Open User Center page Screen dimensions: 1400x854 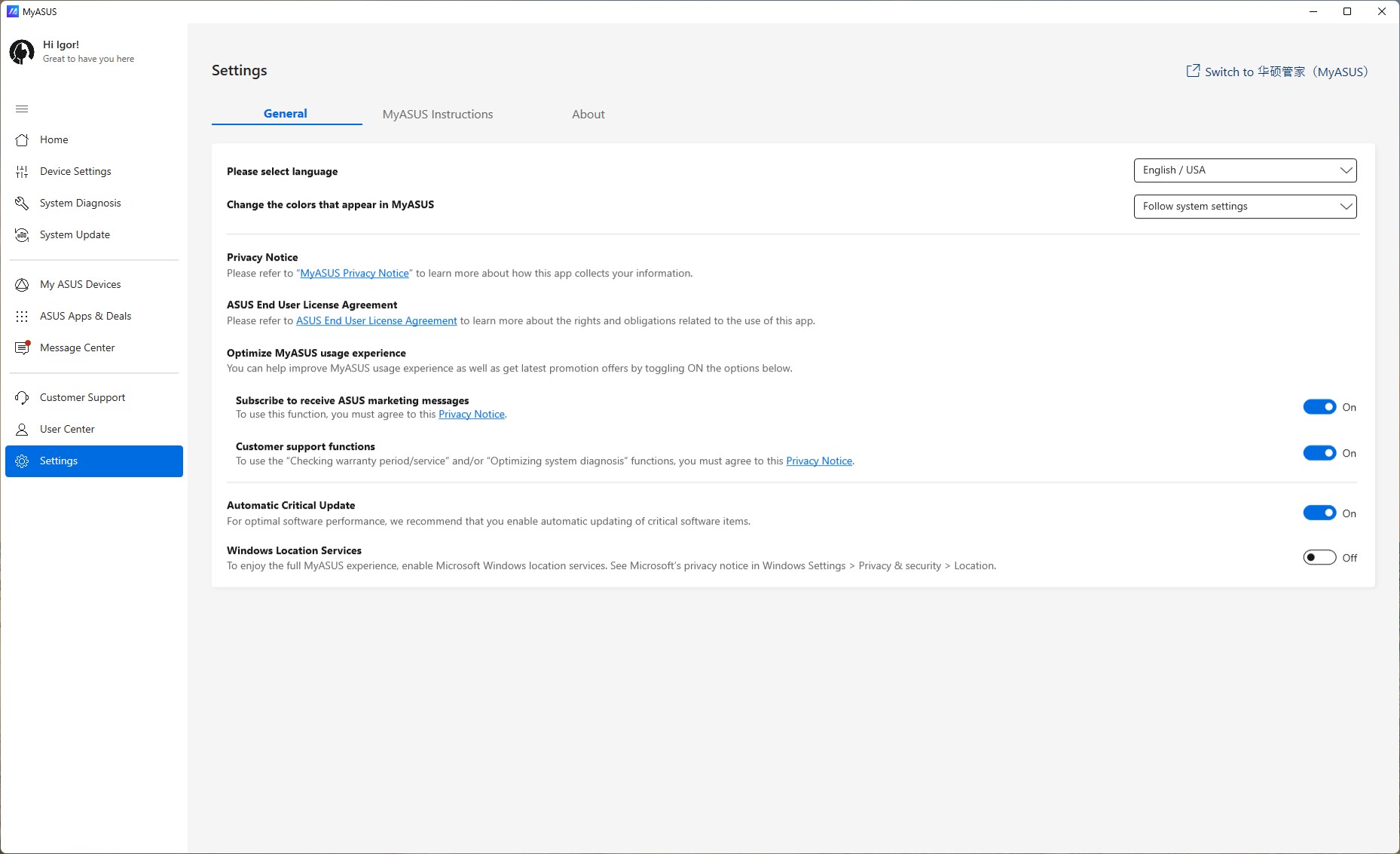pyautogui.click(x=94, y=430)
